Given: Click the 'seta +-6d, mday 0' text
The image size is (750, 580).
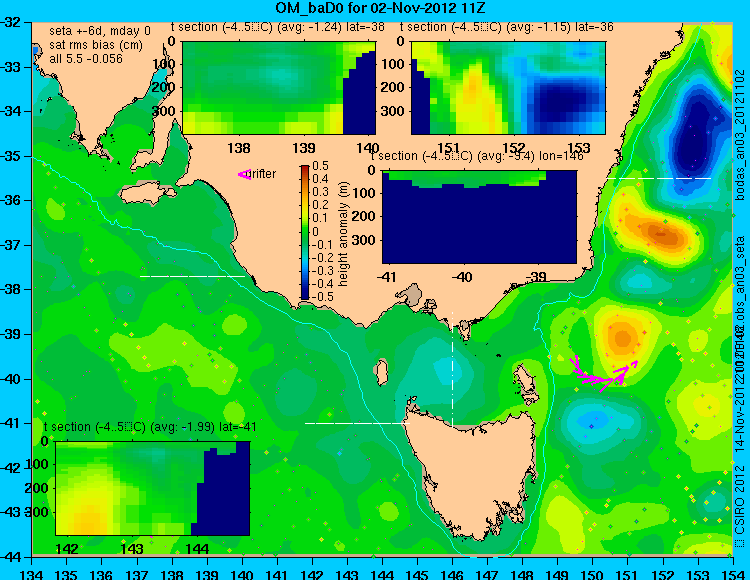Looking at the screenshot, I should [x=100, y=31].
